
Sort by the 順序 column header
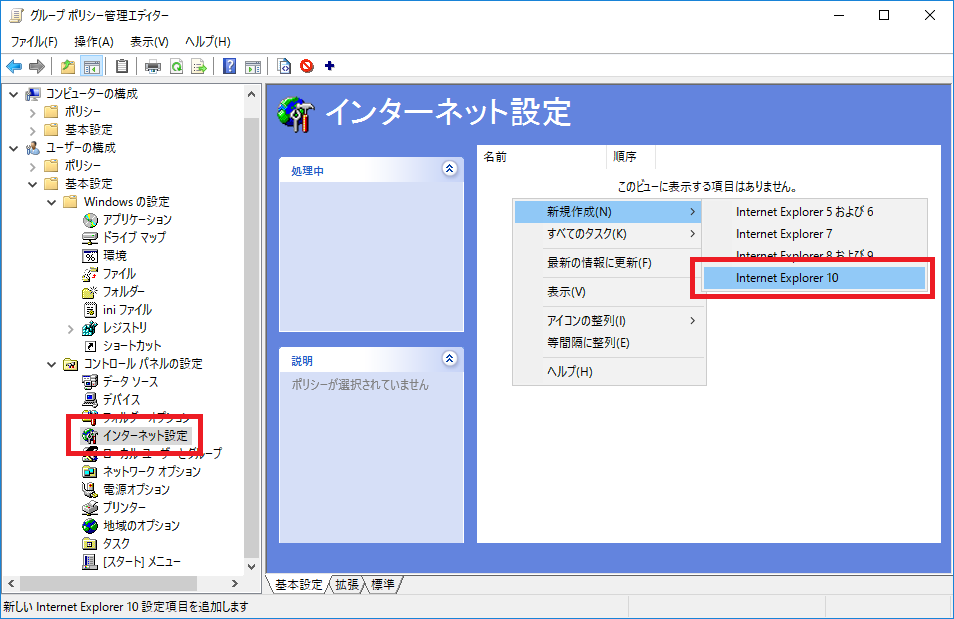631,157
